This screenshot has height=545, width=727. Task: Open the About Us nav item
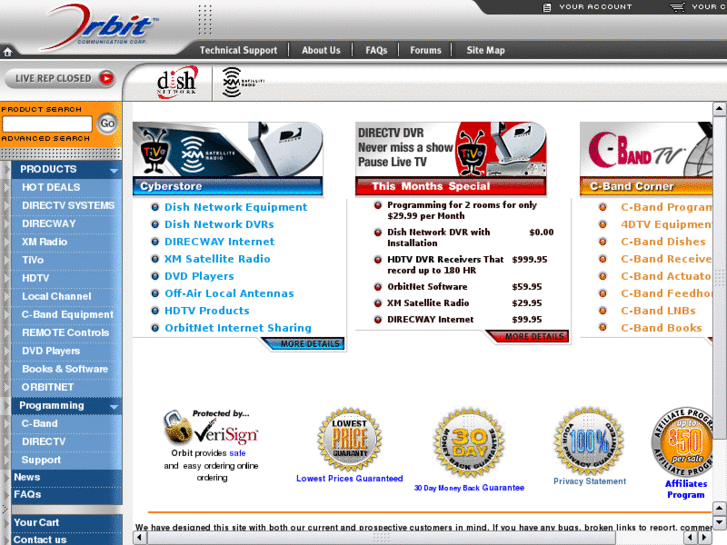(321, 50)
